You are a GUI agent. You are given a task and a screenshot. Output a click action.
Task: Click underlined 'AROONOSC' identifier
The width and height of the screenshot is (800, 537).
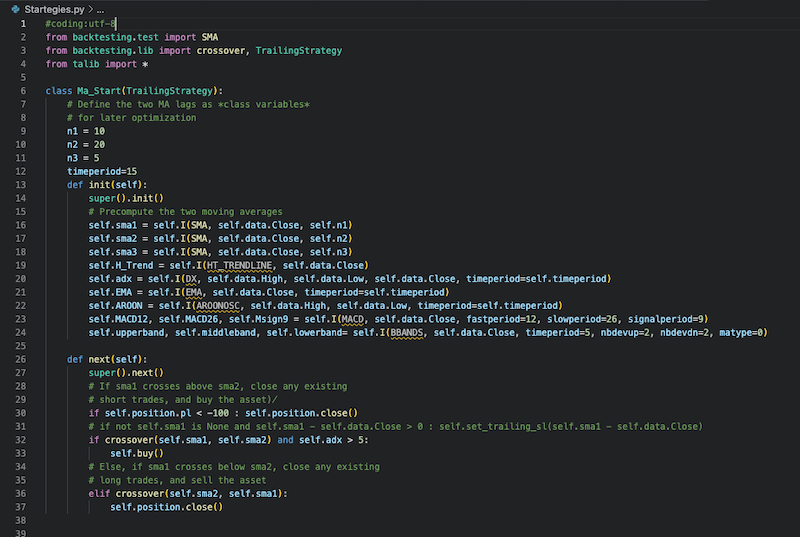click(218, 305)
